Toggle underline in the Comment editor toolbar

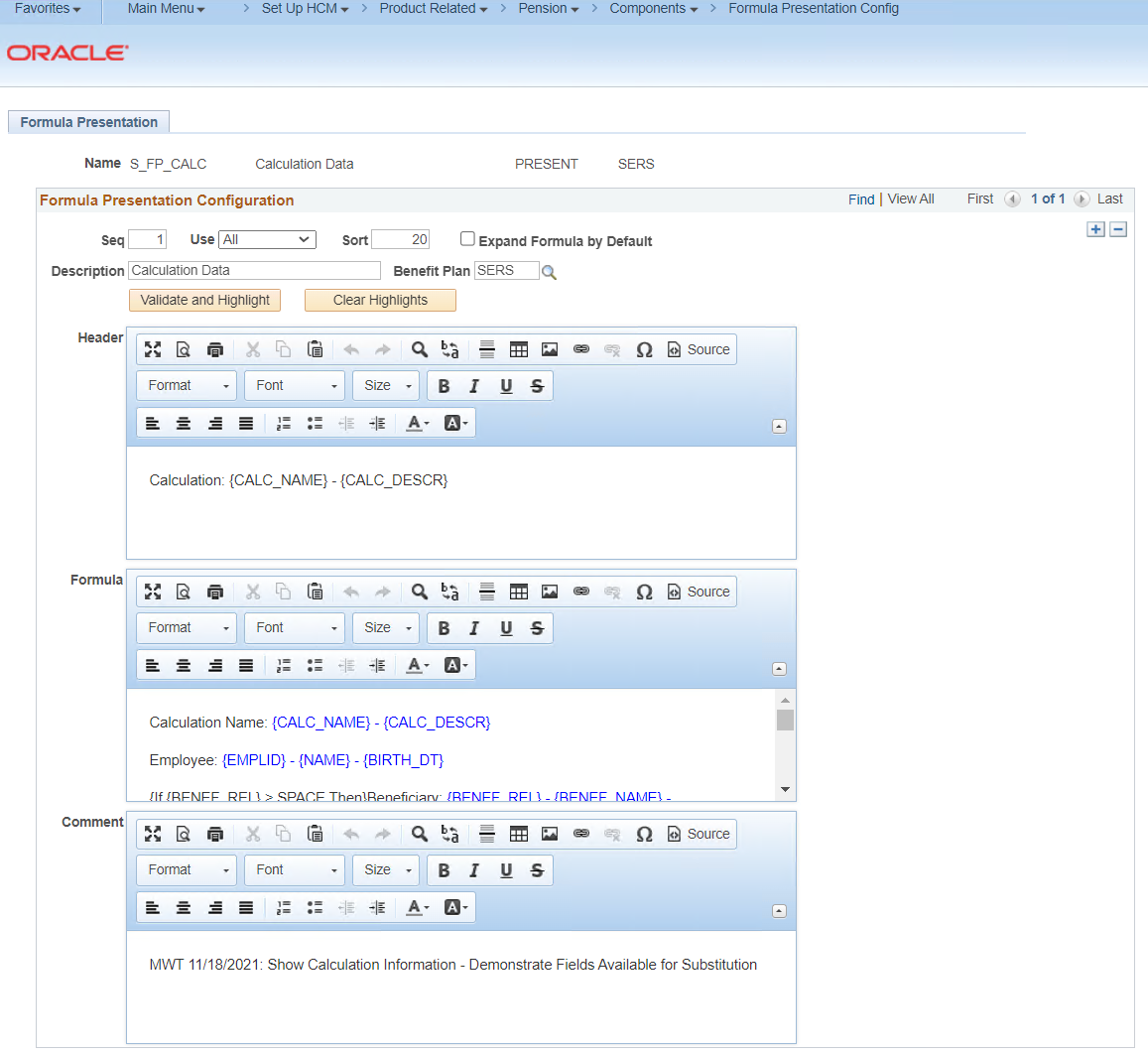pos(506,869)
